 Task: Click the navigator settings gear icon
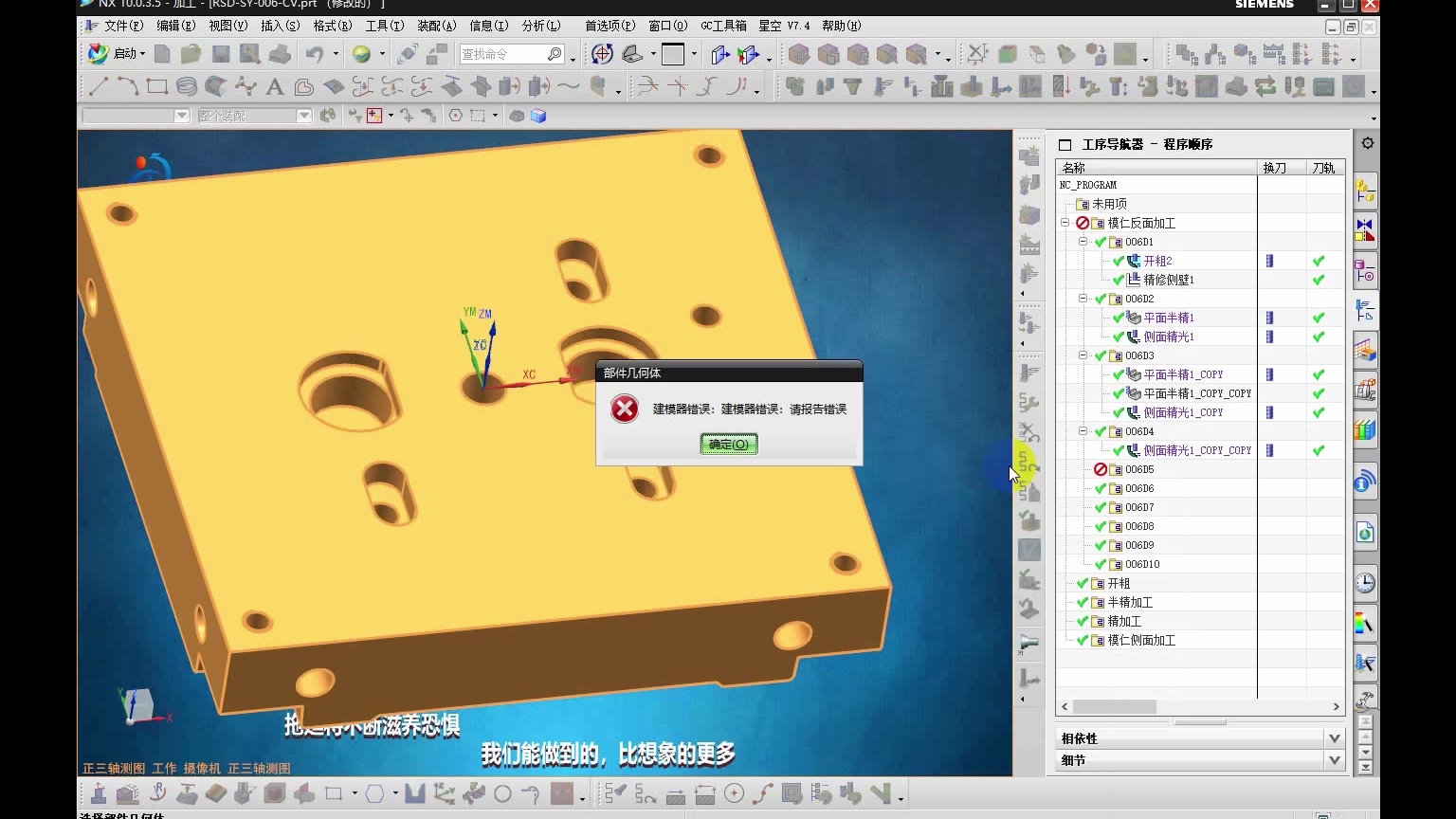(1367, 143)
